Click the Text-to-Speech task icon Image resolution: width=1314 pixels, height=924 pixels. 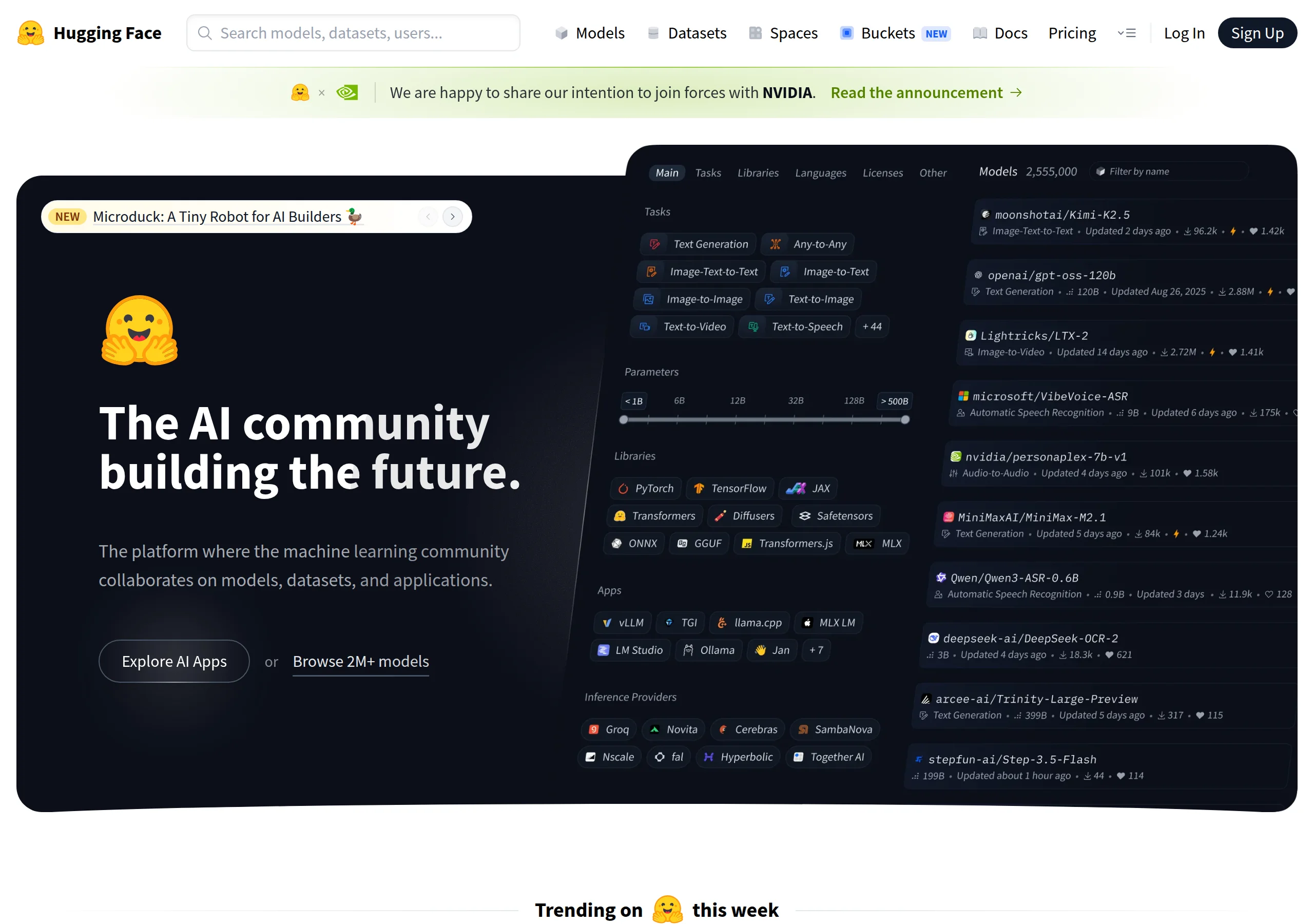753,326
